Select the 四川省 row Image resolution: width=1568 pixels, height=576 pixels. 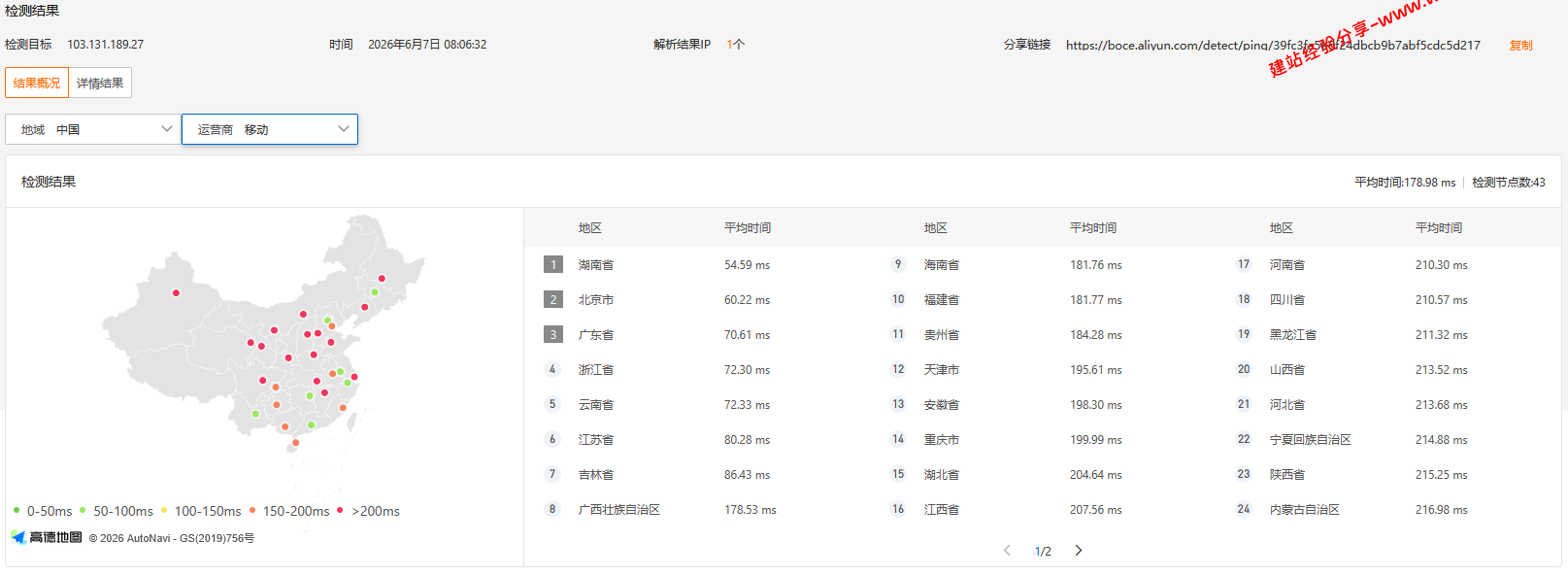coord(1388,299)
